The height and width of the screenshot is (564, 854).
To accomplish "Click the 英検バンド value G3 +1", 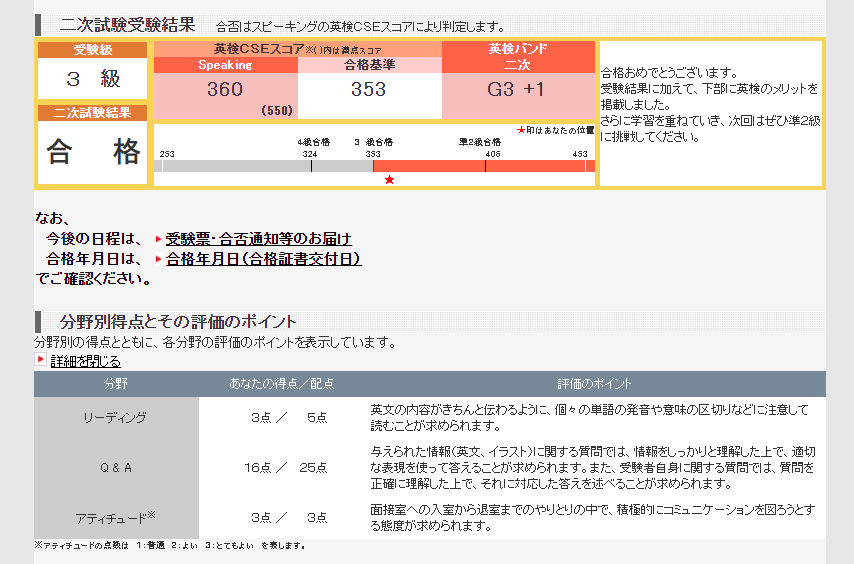I will tap(517, 90).
